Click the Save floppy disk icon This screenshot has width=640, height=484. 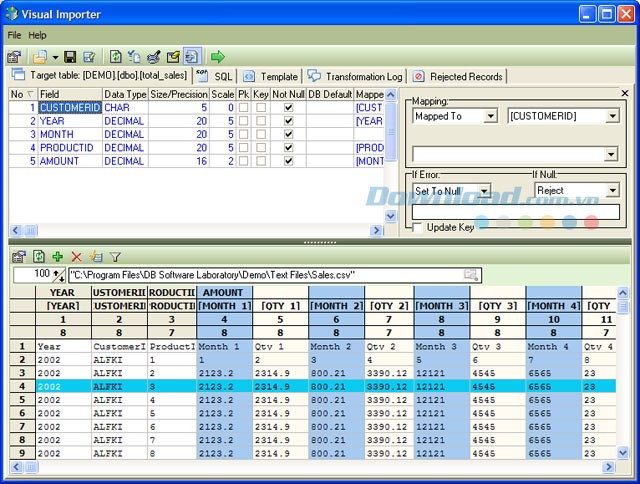71,57
